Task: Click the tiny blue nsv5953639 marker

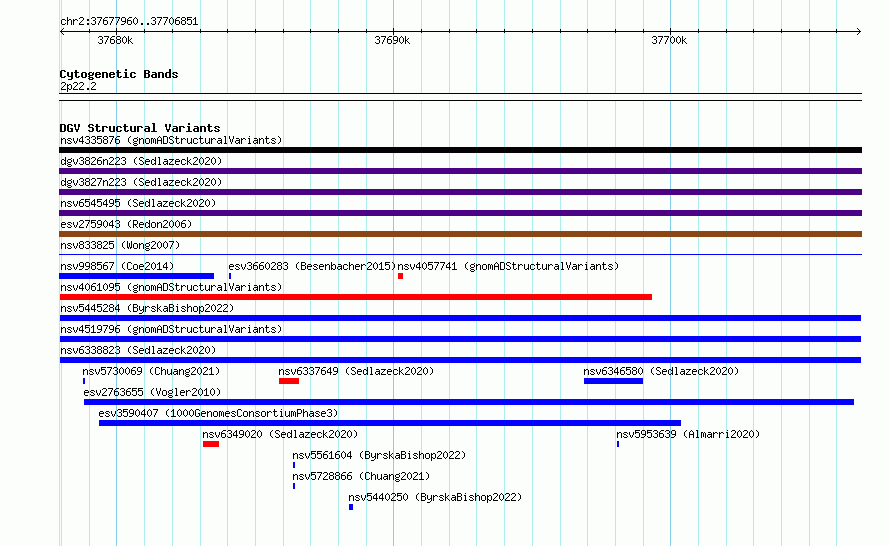Action: point(618,444)
